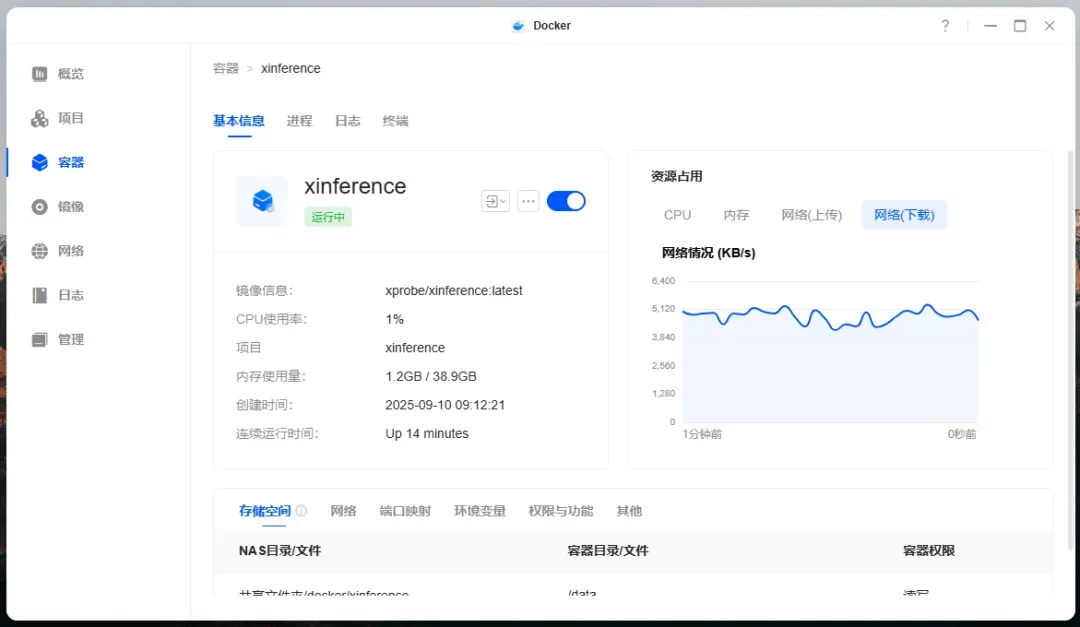Select the 项目 projects icon in sidebar
1080x627 pixels.
[x=40, y=119]
